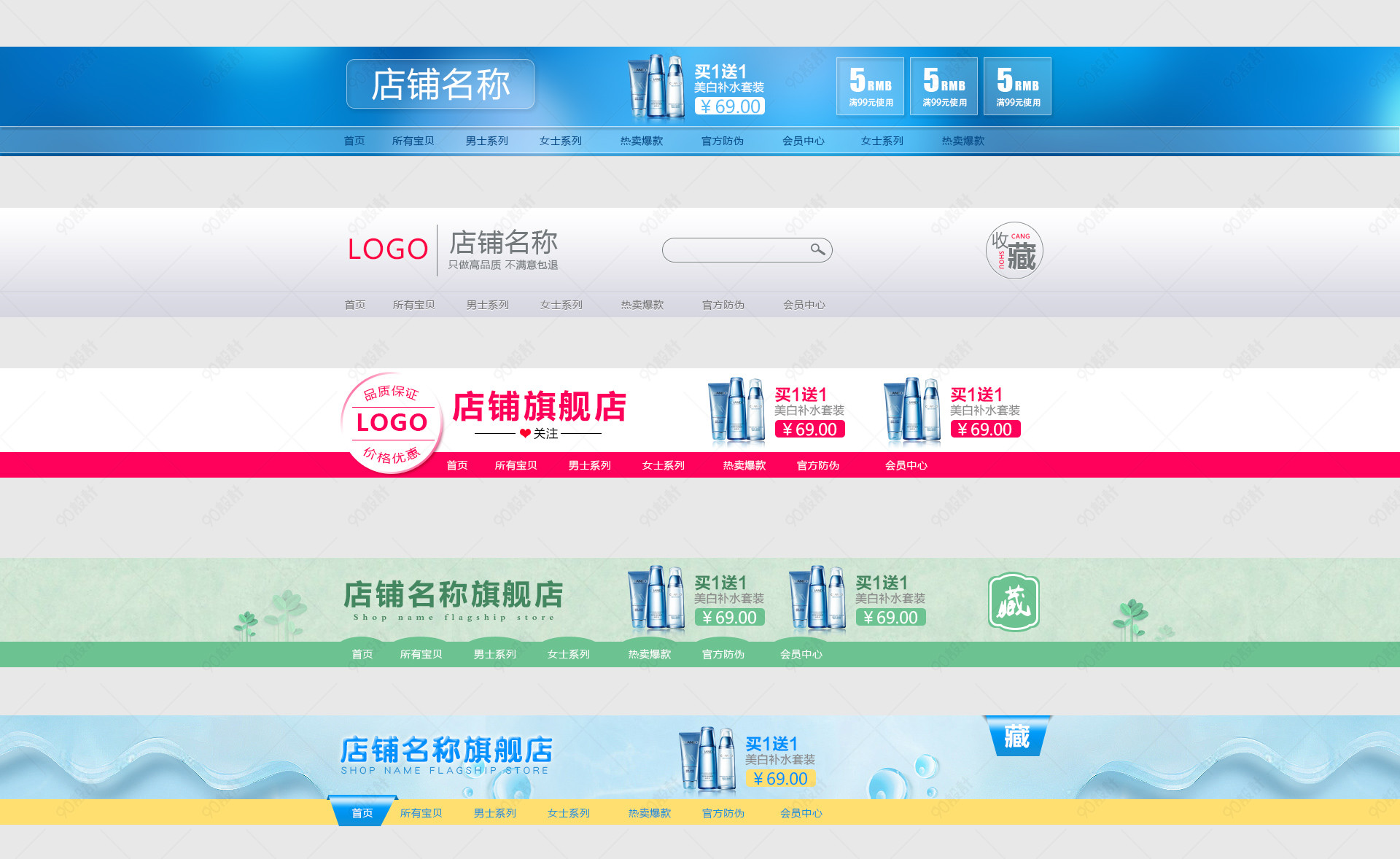Viewport: 1400px width, 859px height.
Task: Select 女士系列 on the bottom yellow navigation bar
Action: click(569, 813)
